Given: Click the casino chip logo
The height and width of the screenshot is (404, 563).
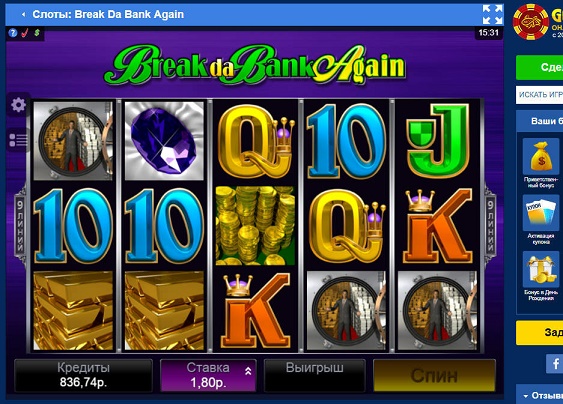Looking at the screenshot, I should [531, 22].
